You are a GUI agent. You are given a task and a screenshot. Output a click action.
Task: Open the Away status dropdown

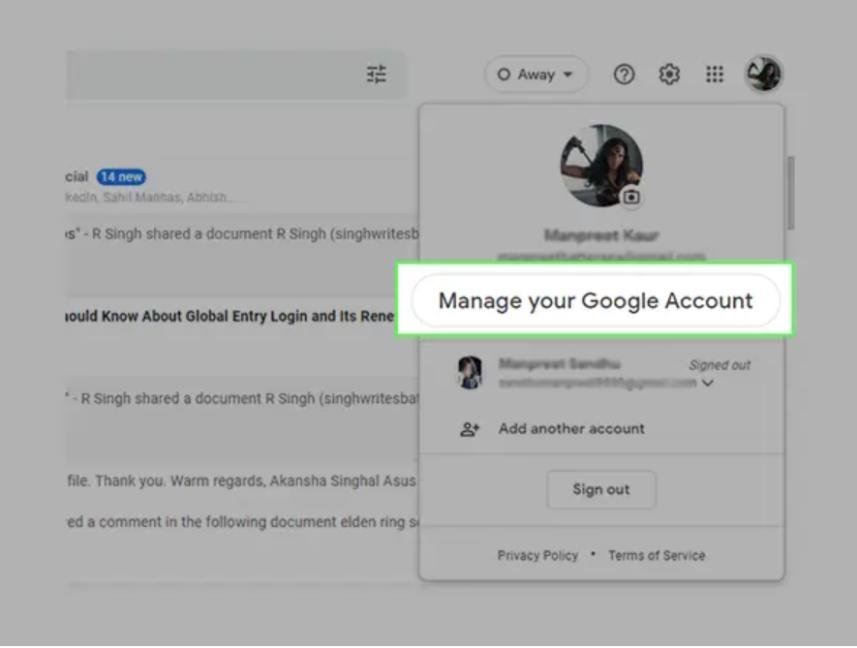coord(536,75)
